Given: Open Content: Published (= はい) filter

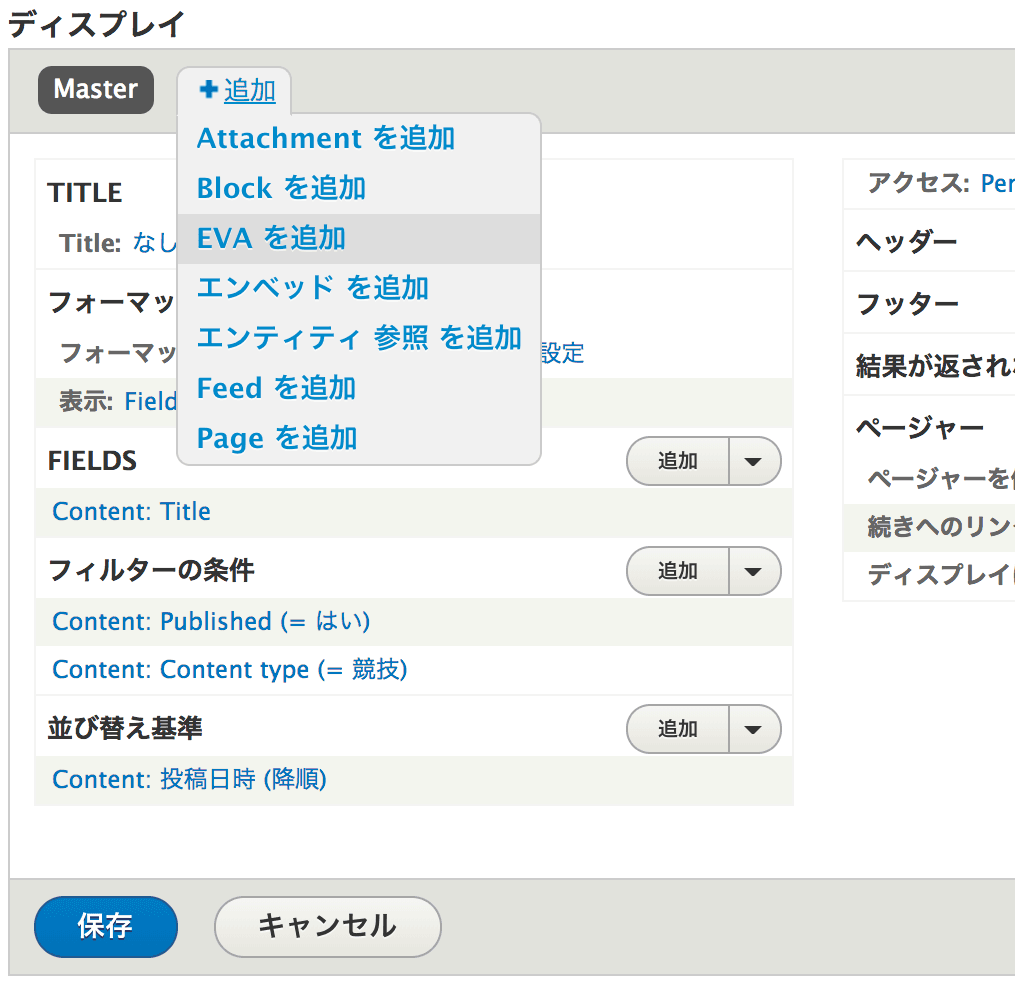Looking at the screenshot, I should [x=211, y=622].
